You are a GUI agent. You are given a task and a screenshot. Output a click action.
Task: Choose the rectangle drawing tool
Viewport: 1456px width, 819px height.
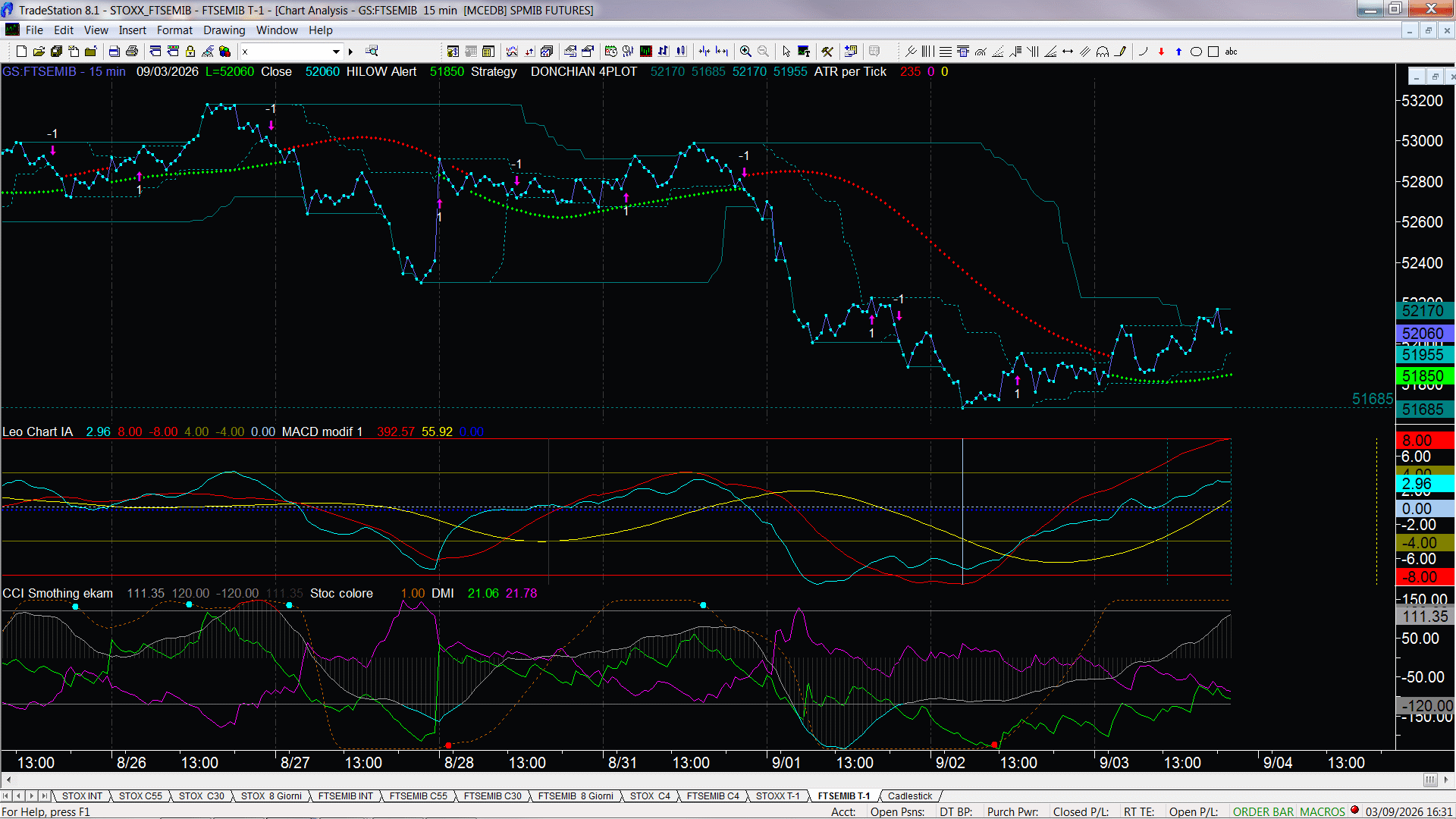tap(1213, 52)
